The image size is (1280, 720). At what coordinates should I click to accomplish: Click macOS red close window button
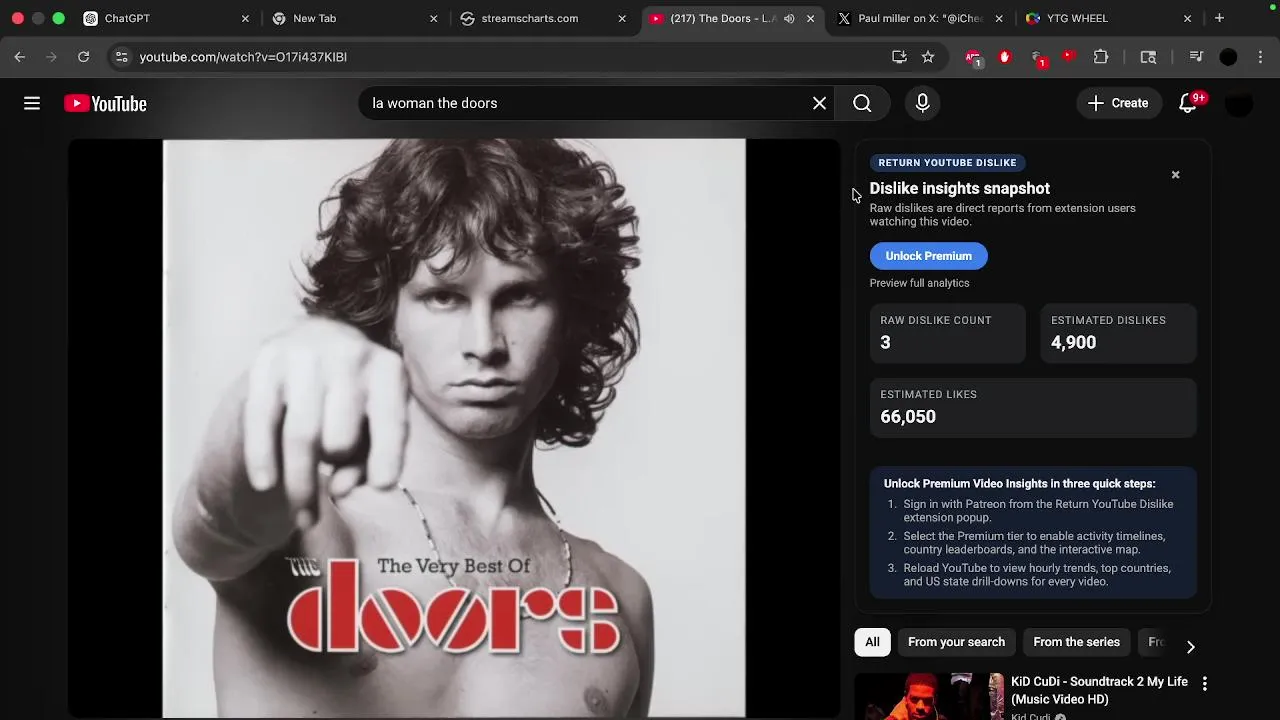(x=17, y=18)
